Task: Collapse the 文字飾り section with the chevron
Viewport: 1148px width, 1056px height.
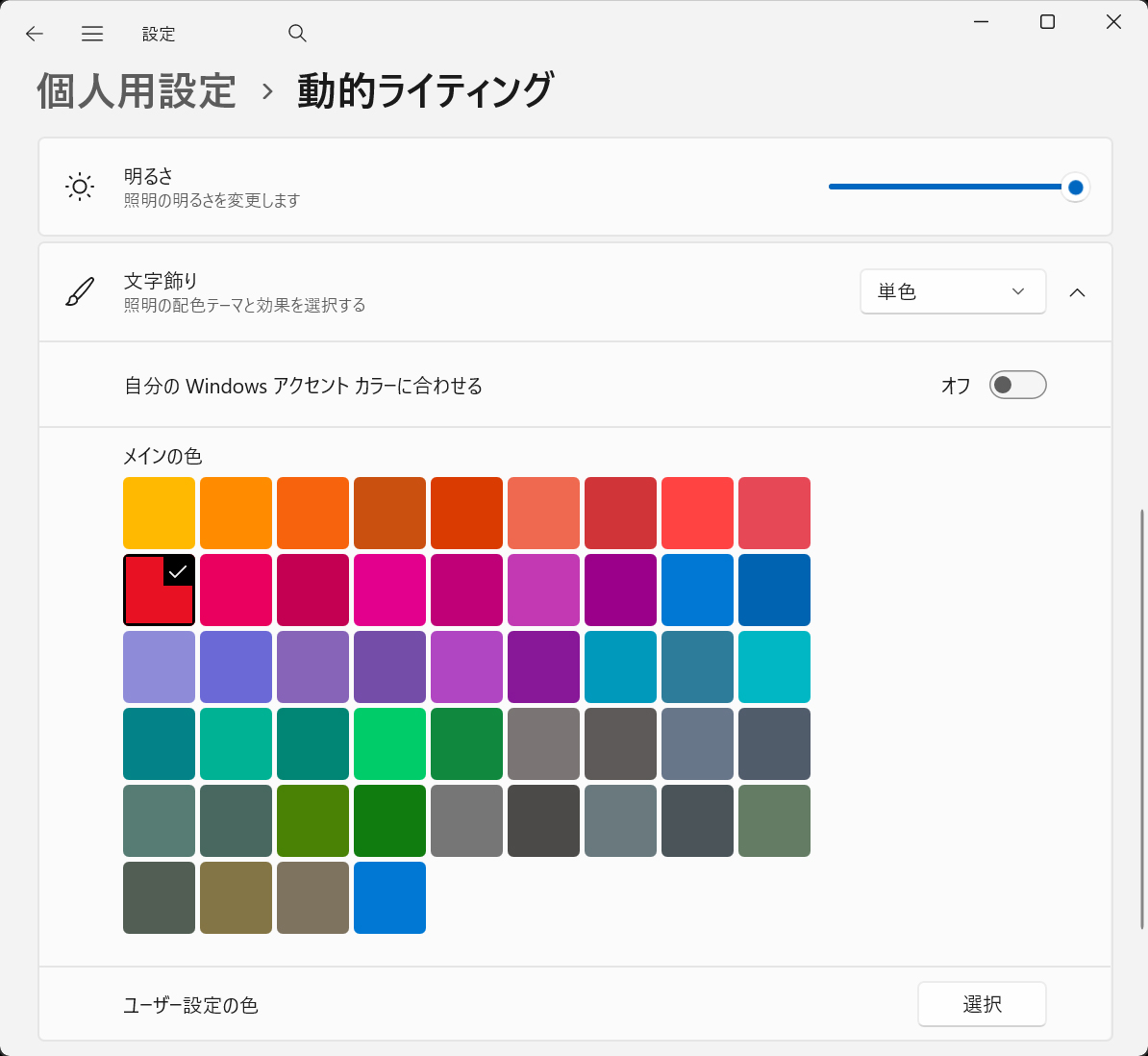Action: 1078,292
